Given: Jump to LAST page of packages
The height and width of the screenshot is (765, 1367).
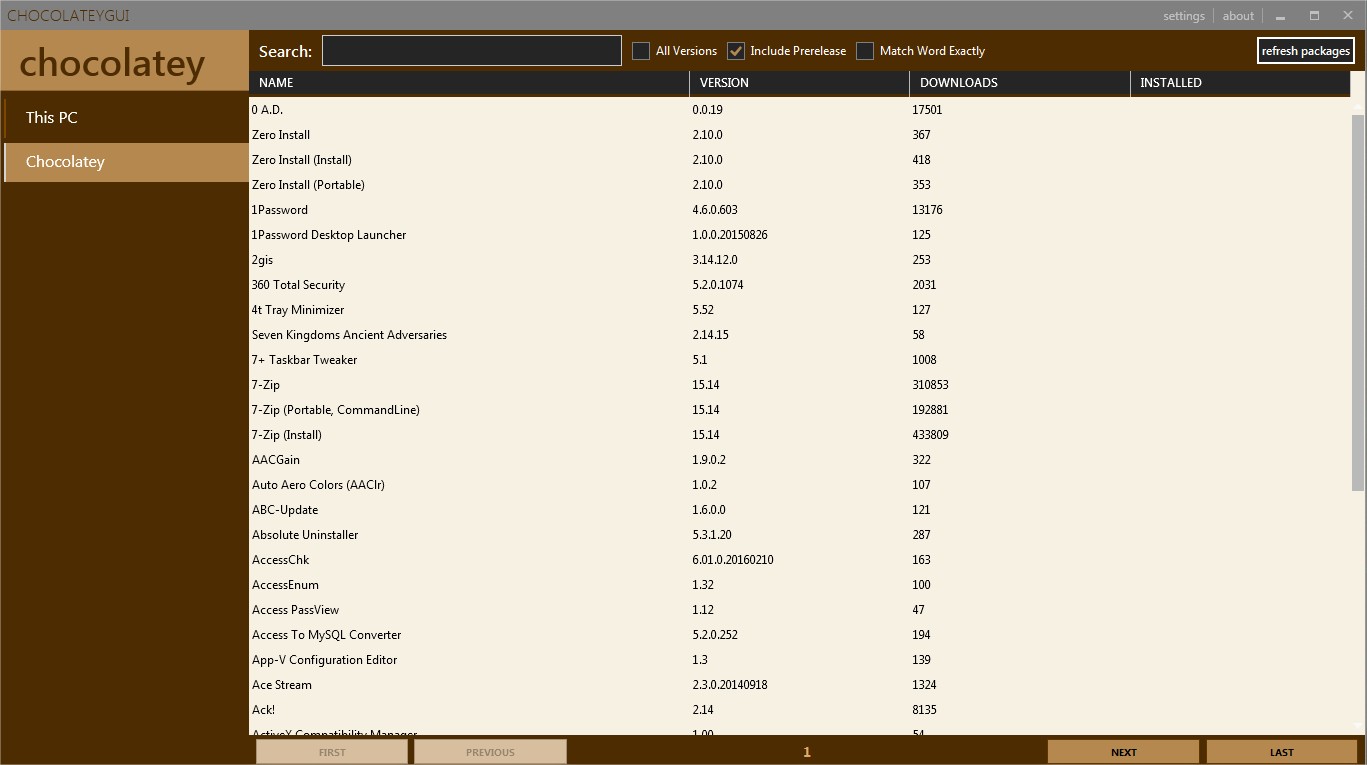Looking at the screenshot, I should point(1282,752).
